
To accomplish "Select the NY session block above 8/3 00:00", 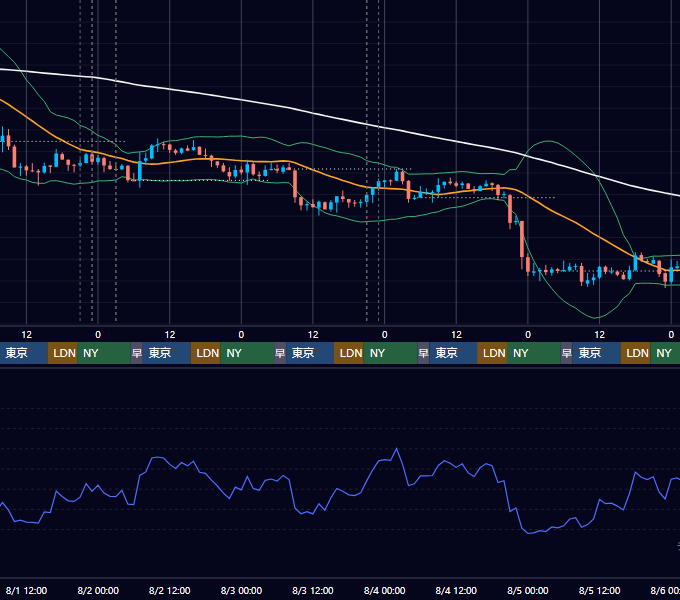I will click(247, 353).
